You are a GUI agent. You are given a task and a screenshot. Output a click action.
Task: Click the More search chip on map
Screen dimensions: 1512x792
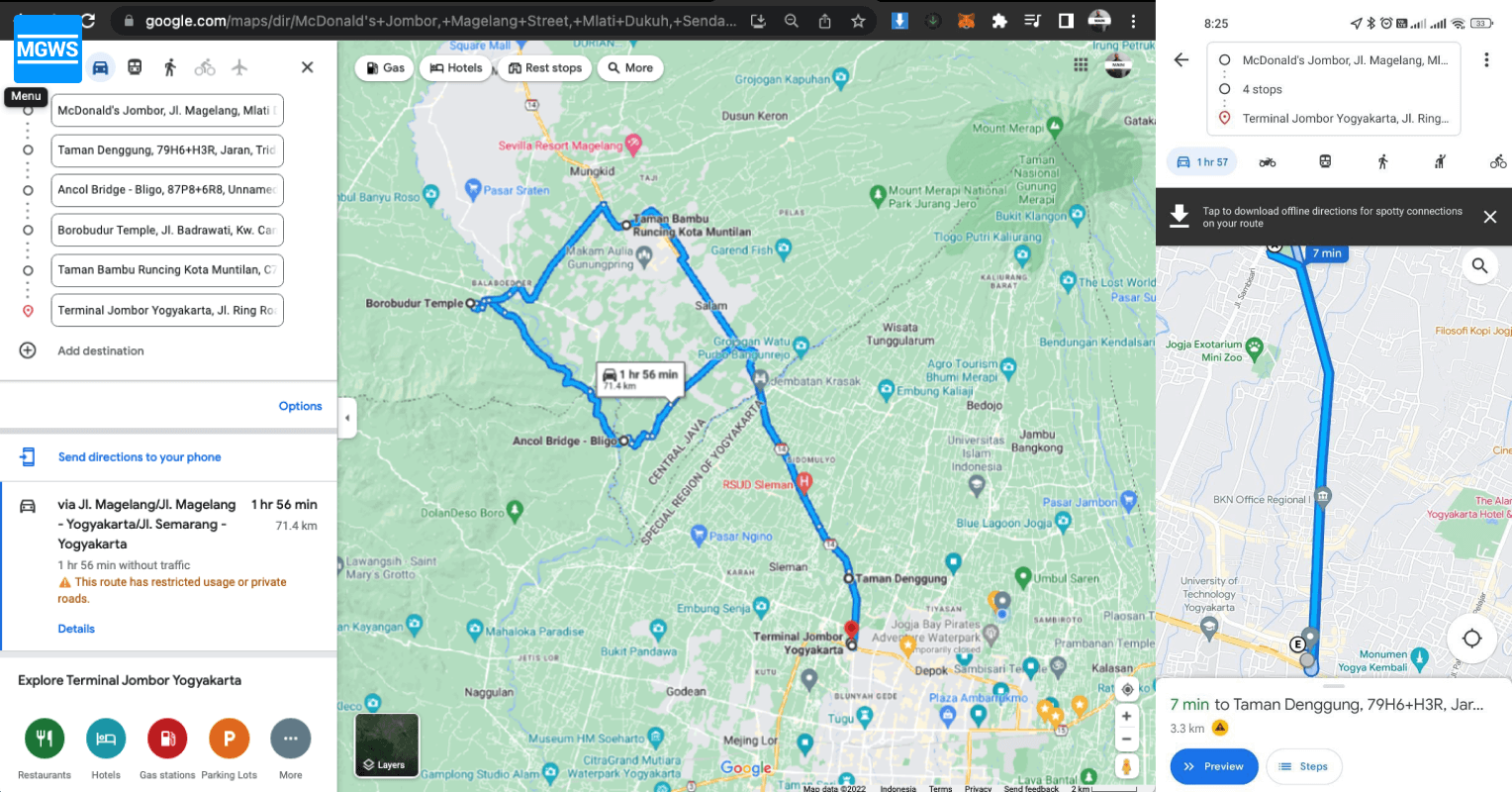click(x=630, y=68)
